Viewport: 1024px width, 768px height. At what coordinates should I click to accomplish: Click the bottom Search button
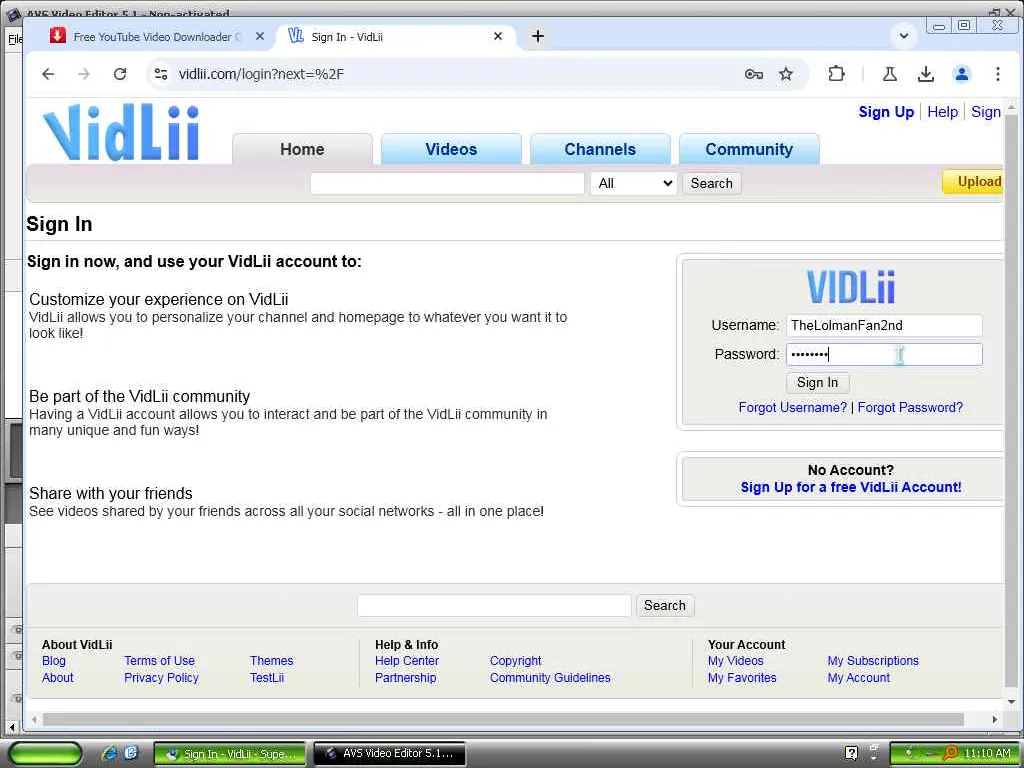[665, 605]
